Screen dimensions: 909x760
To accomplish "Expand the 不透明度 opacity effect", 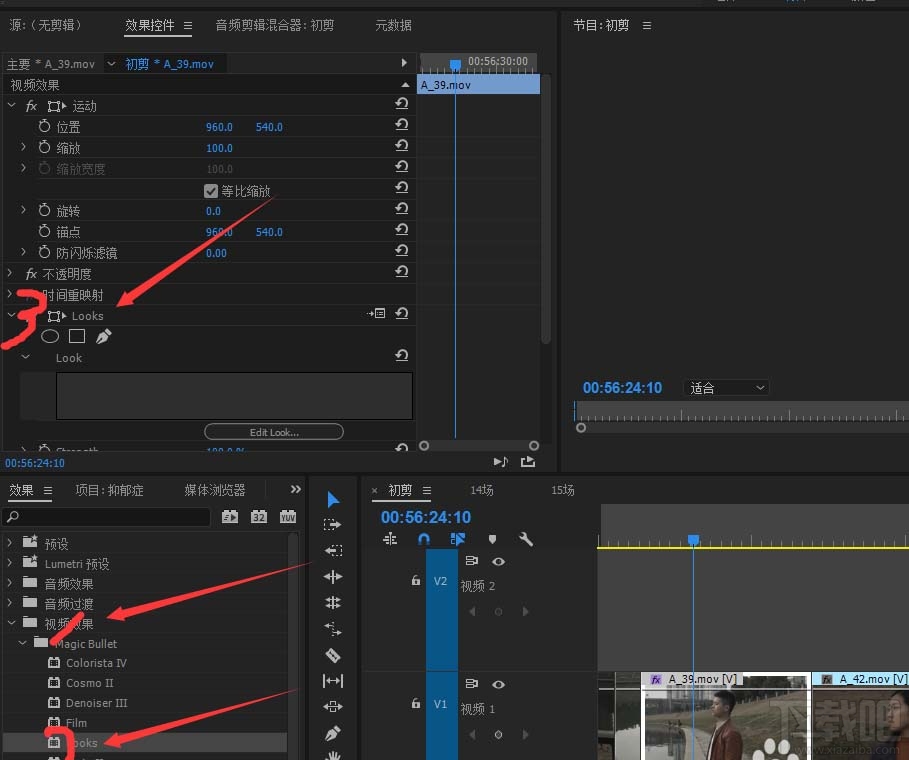I will click(x=11, y=274).
